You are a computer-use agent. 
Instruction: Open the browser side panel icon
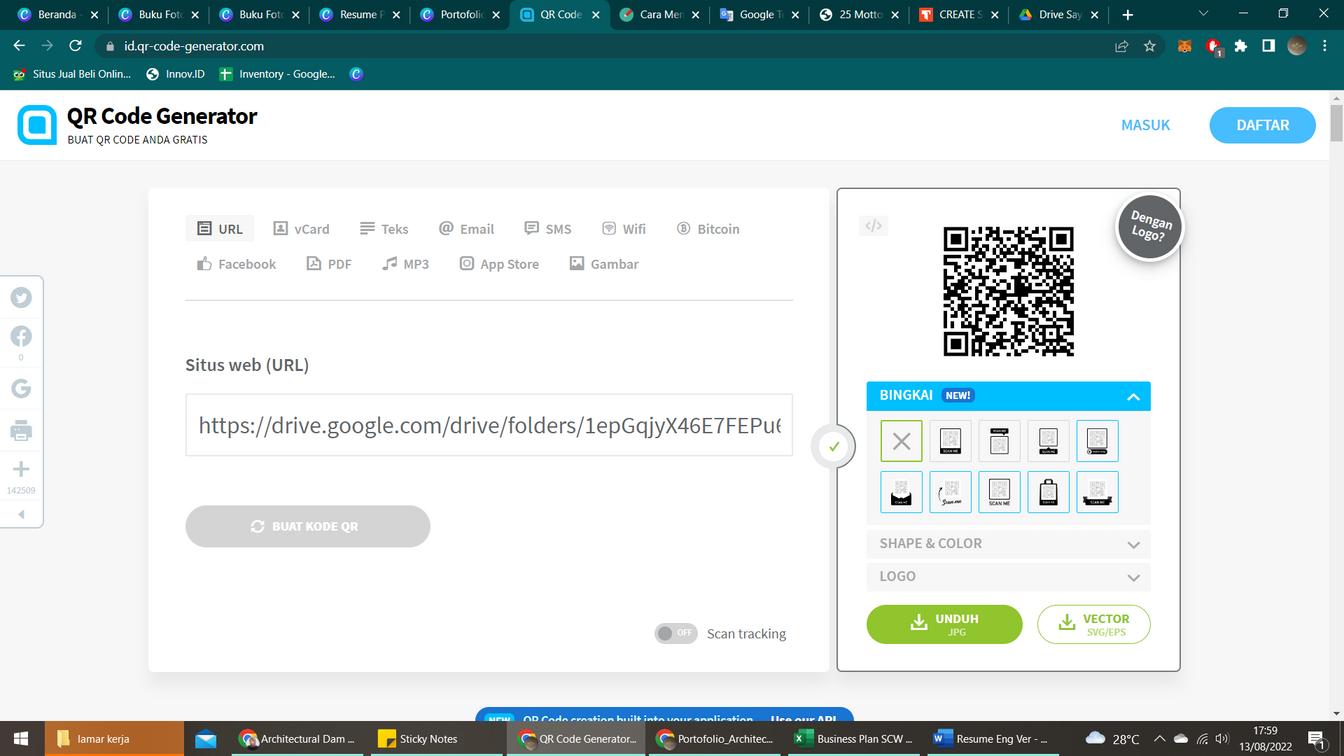click(1268, 46)
